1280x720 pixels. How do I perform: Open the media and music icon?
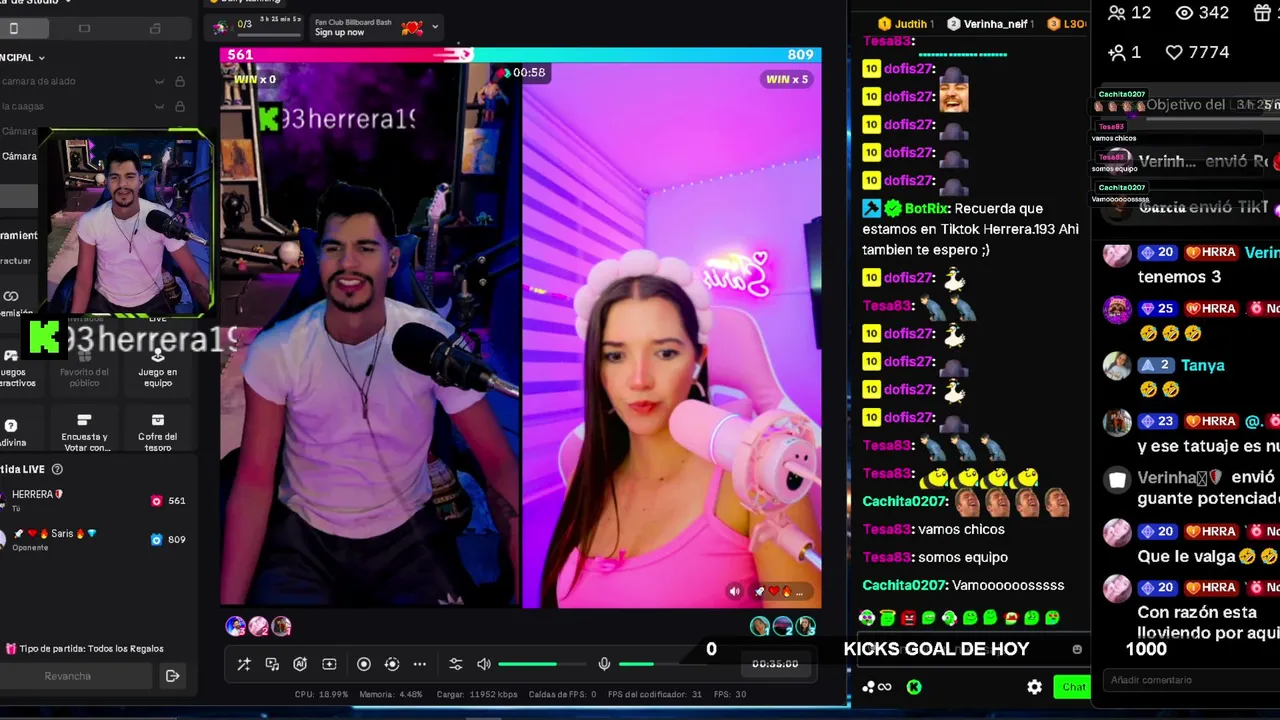click(272, 664)
